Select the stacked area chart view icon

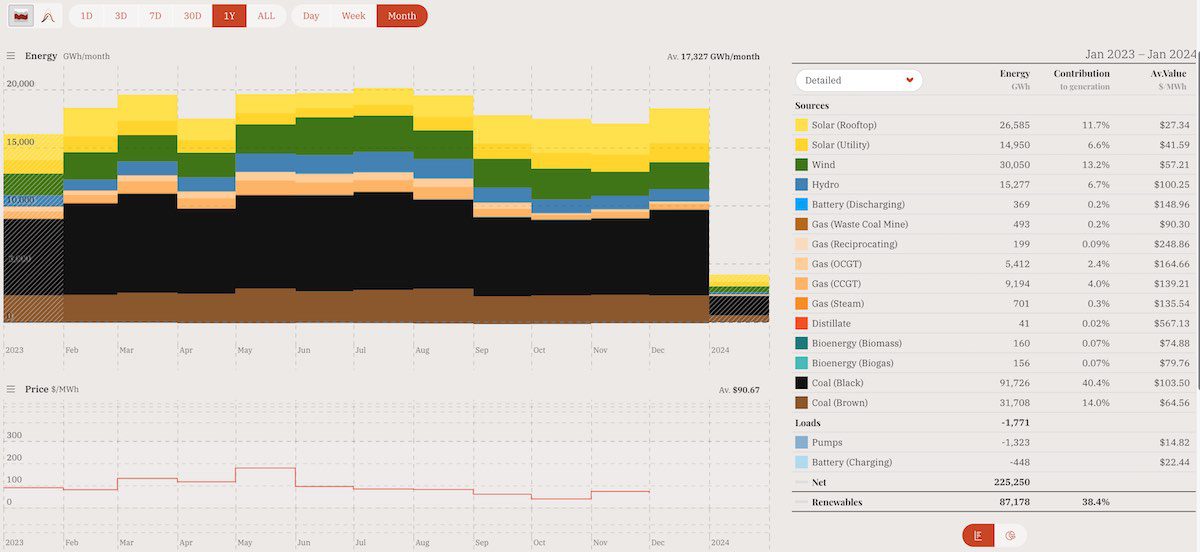(21, 16)
